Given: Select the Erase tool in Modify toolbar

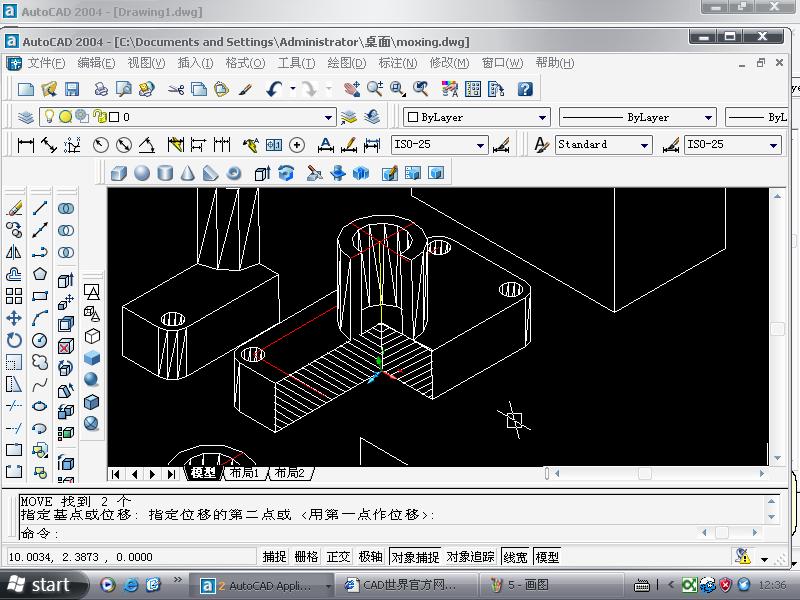Looking at the screenshot, I should [x=14, y=208].
